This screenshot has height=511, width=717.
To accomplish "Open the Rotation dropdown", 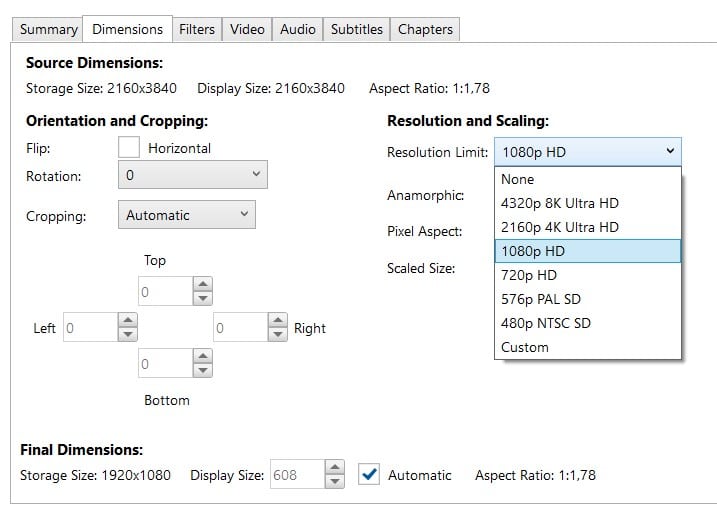I will [192, 175].
